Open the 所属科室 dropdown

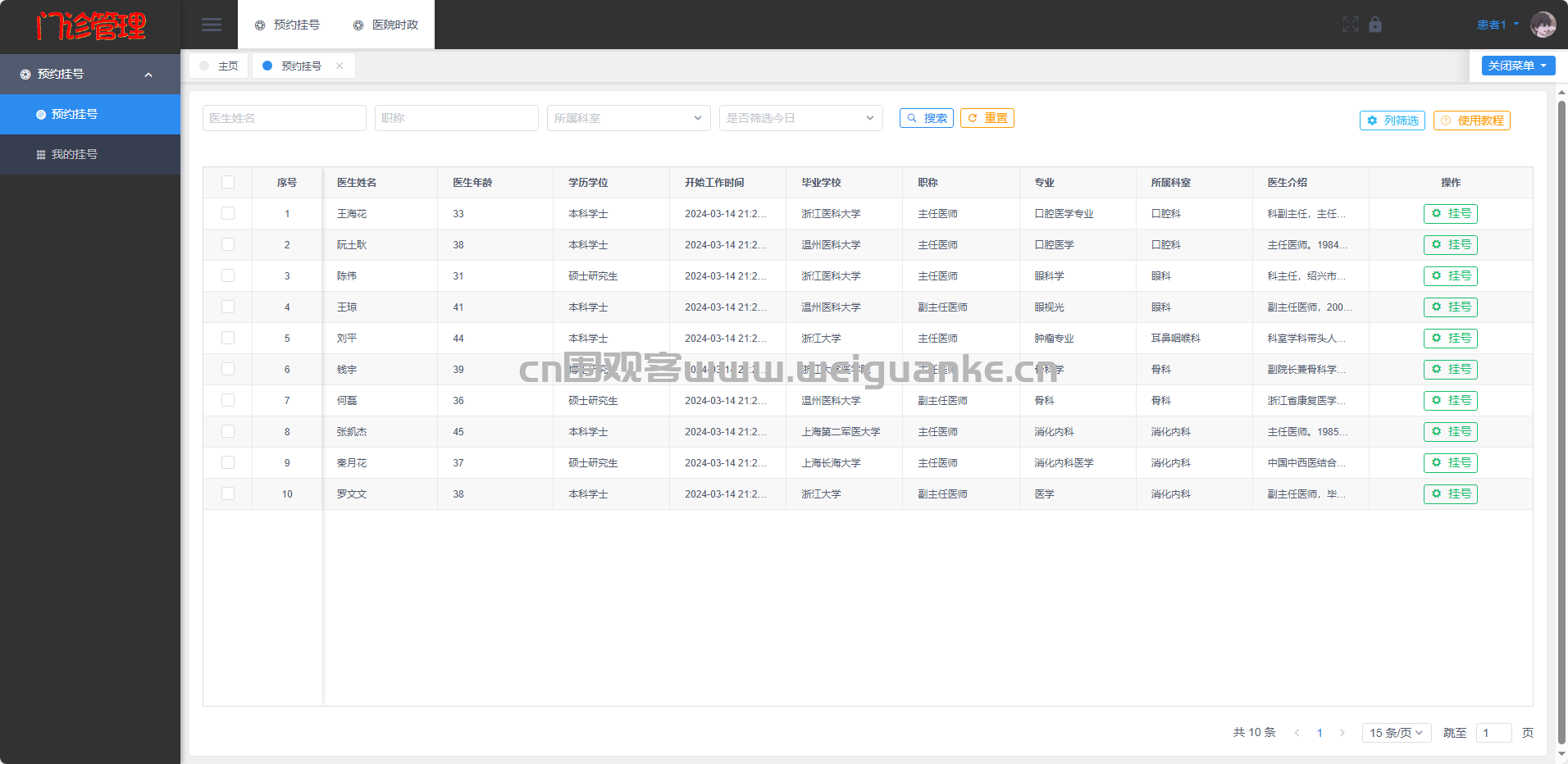629,118
